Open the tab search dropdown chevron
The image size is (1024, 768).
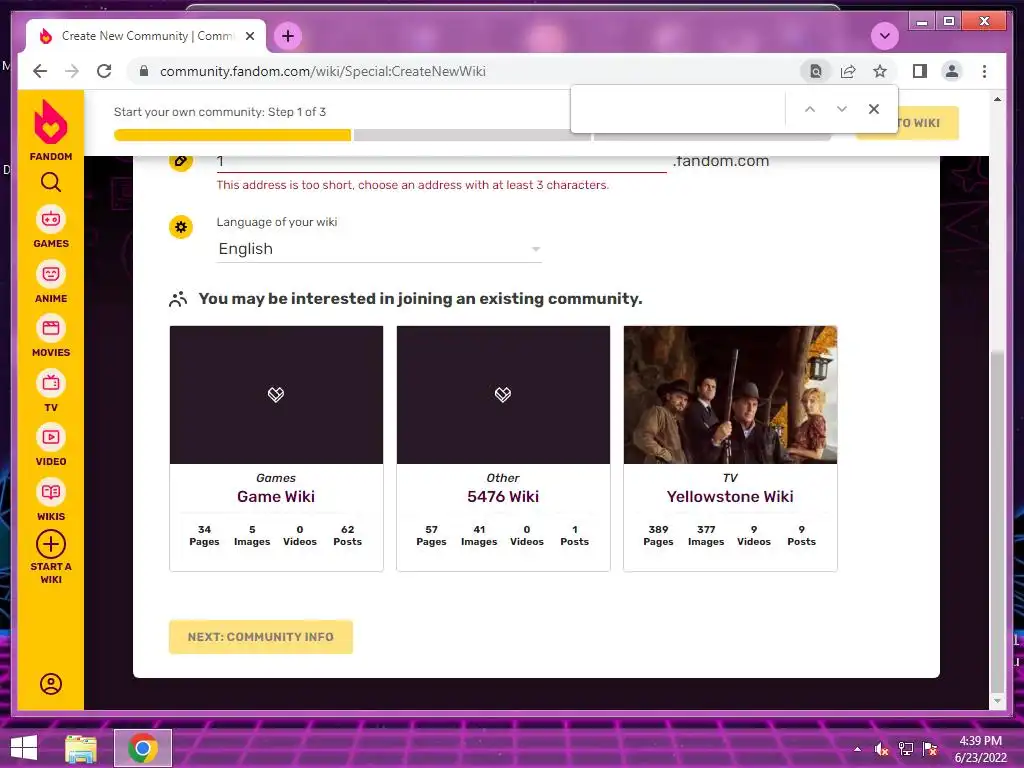tap(885, 36)
